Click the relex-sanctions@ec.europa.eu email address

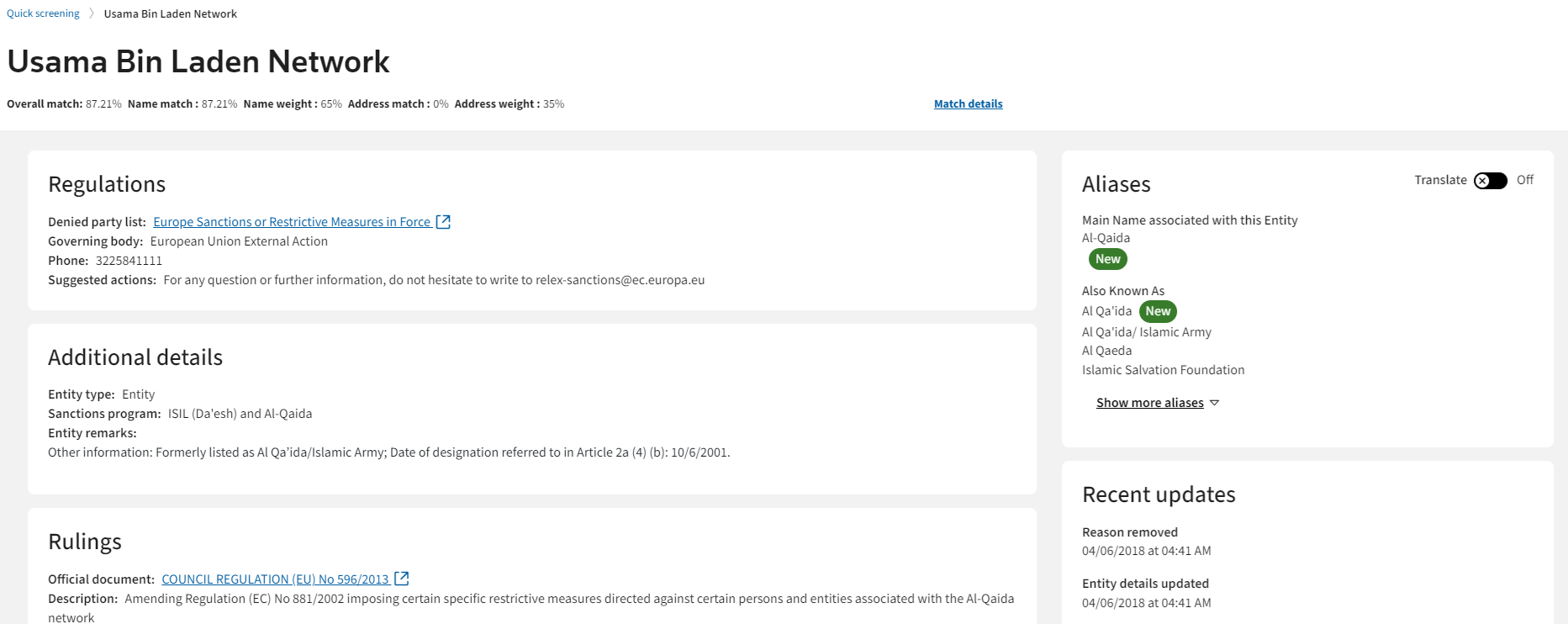620,280
